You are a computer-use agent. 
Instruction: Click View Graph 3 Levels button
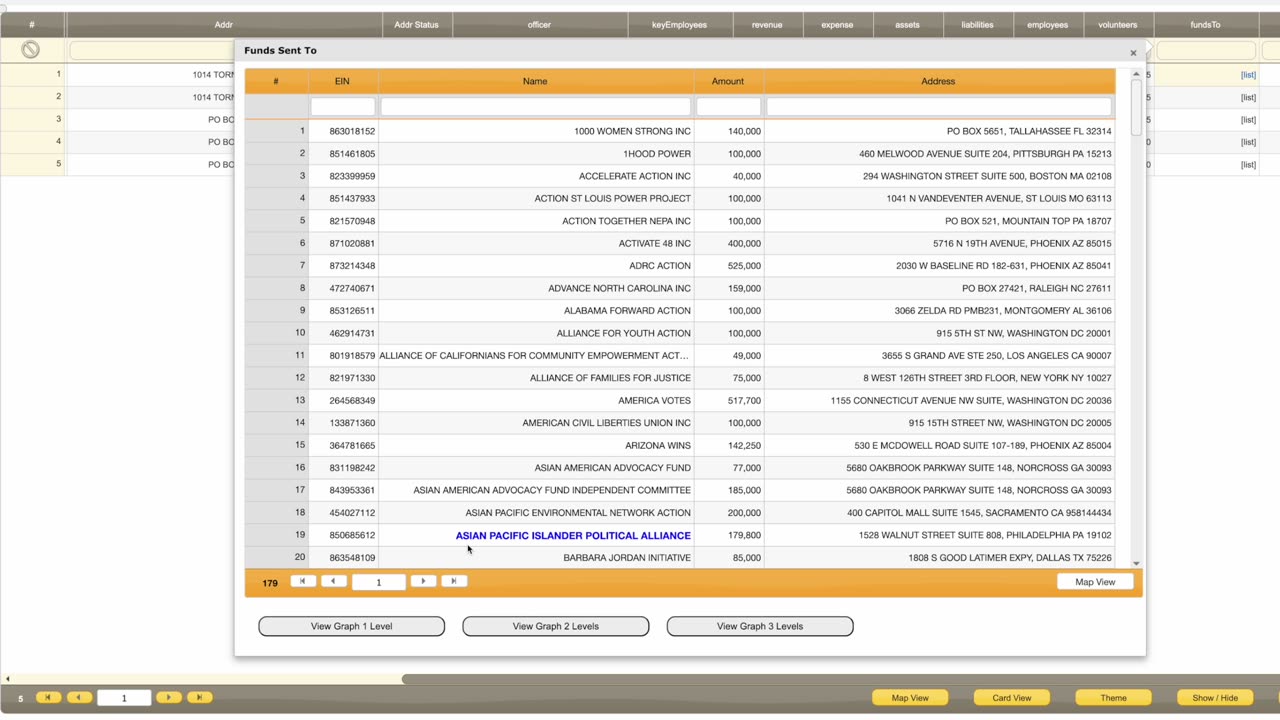coord(759,626)
